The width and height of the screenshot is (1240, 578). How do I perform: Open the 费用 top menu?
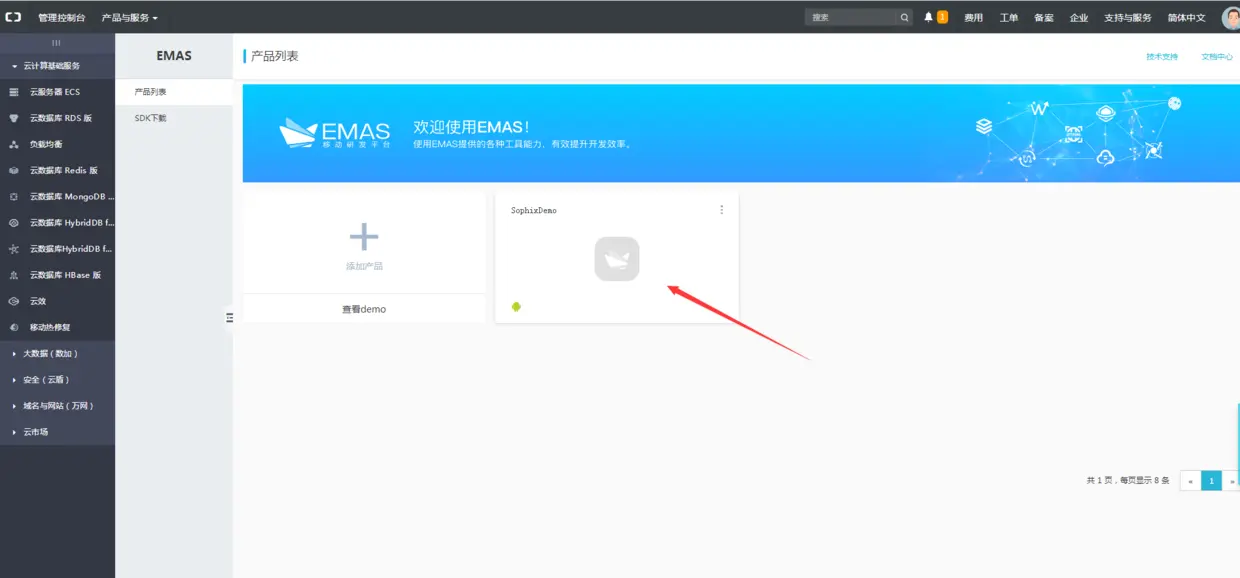(x=973, y=18)
